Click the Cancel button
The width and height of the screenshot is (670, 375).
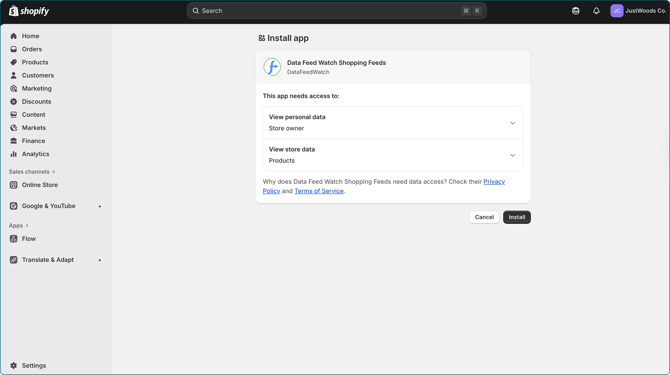484,217
